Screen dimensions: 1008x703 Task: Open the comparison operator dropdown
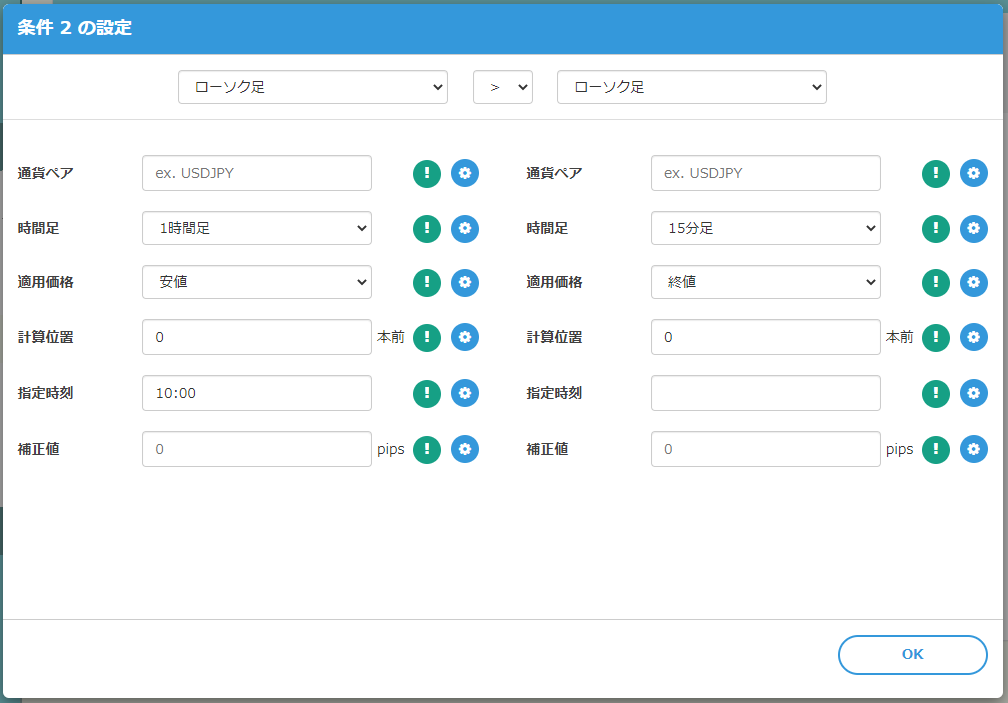tap(503, 87)
